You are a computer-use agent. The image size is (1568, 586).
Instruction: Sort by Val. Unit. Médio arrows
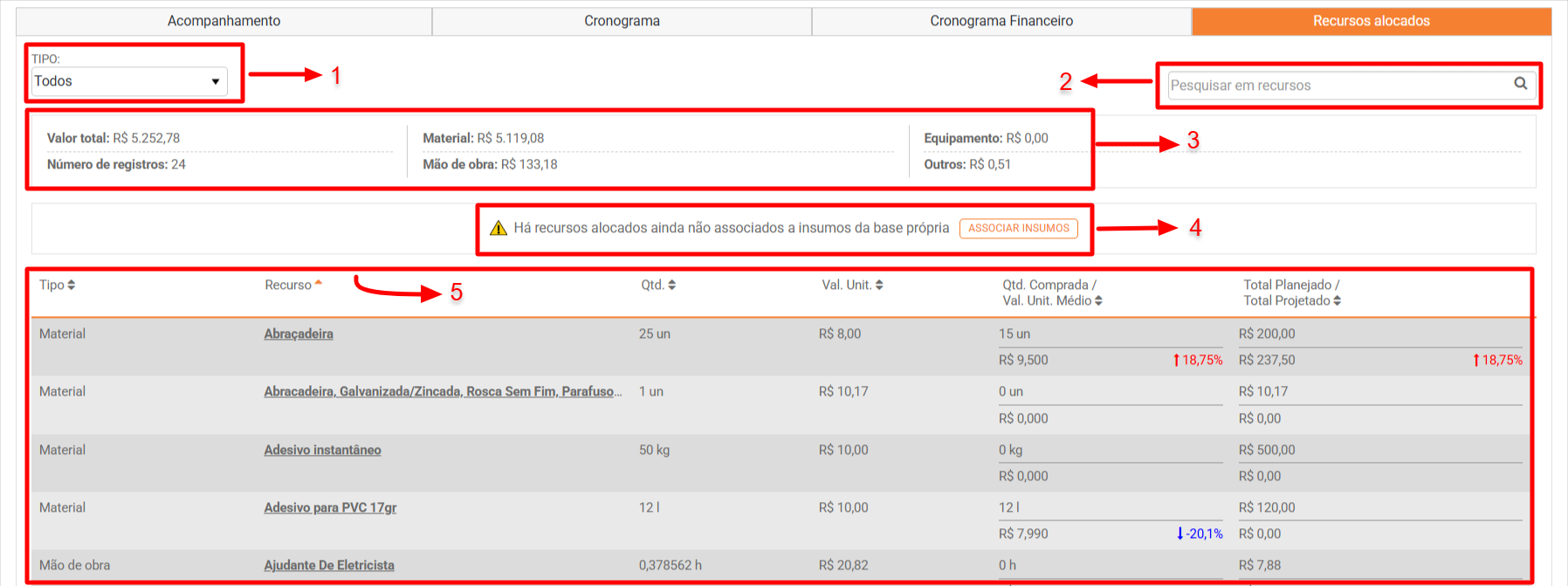click(x=1098, y=301)
